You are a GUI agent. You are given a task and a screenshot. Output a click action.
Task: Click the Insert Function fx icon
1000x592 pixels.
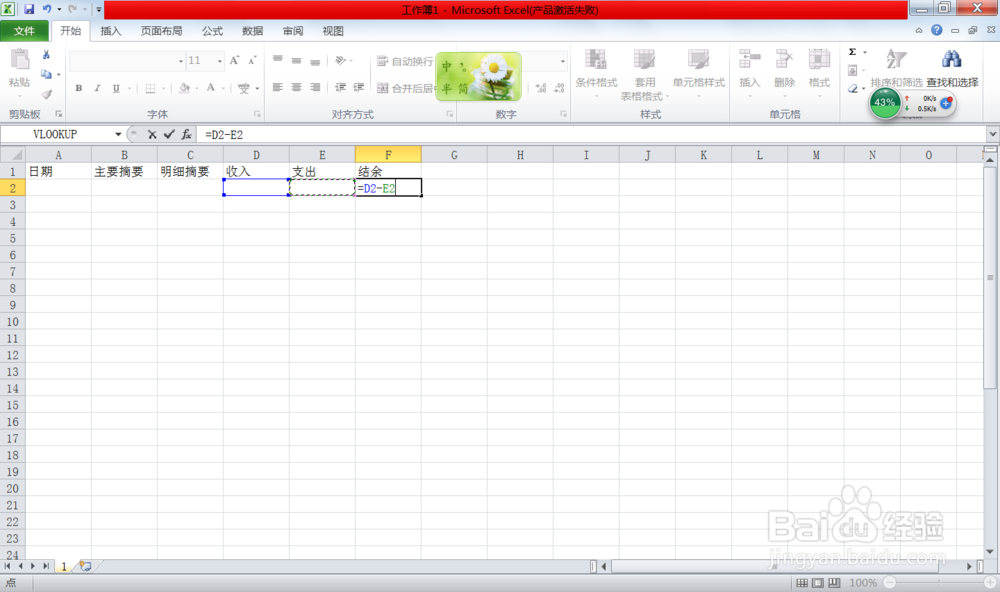tap(186, 134)
